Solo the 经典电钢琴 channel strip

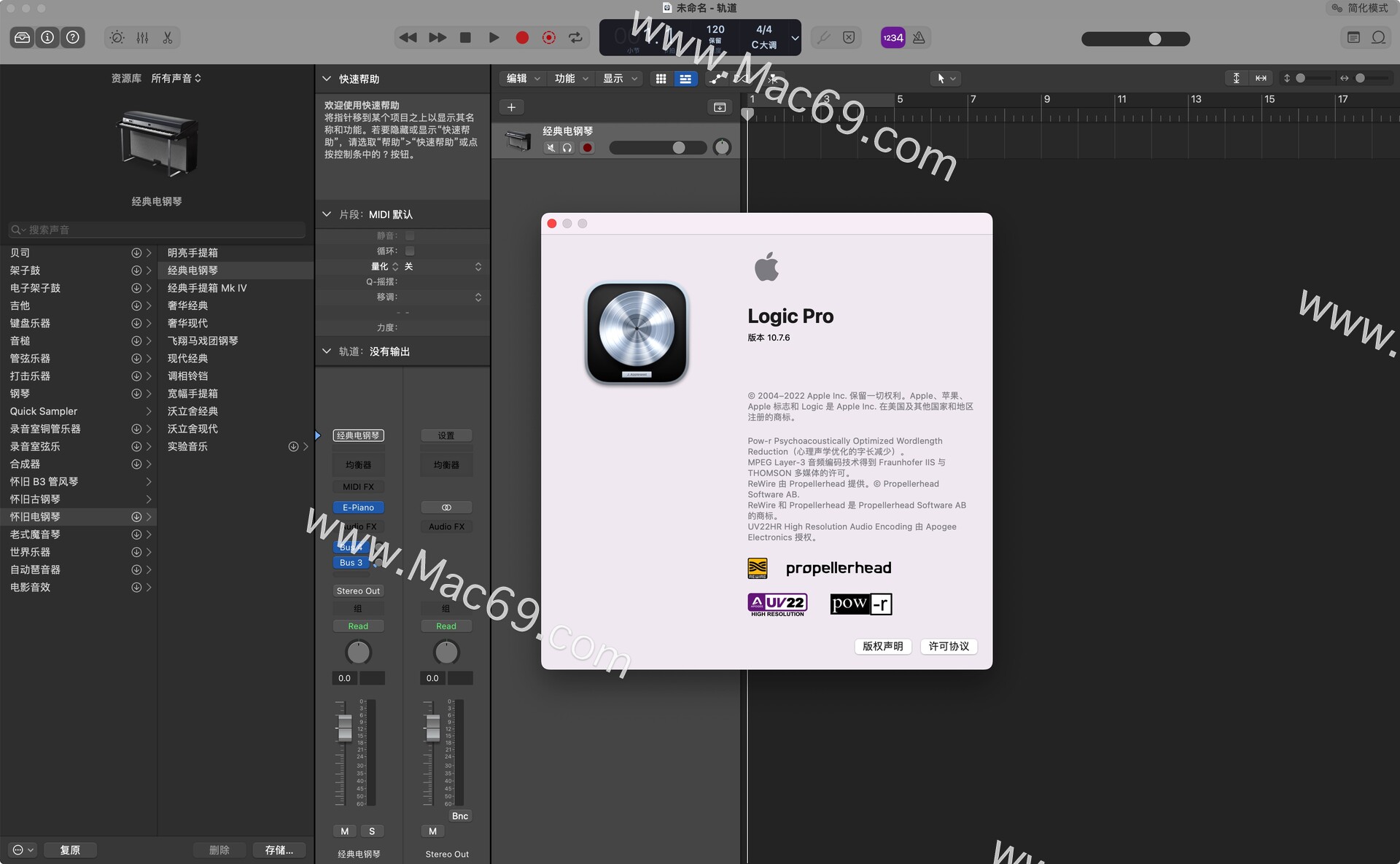tap(372, 831)
